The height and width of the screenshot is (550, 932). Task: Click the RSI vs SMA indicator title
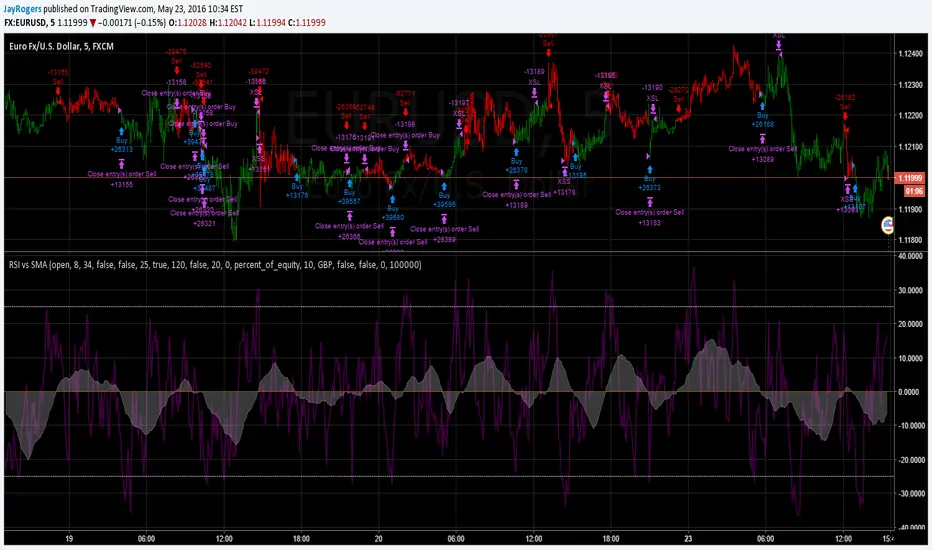[215, 265]
